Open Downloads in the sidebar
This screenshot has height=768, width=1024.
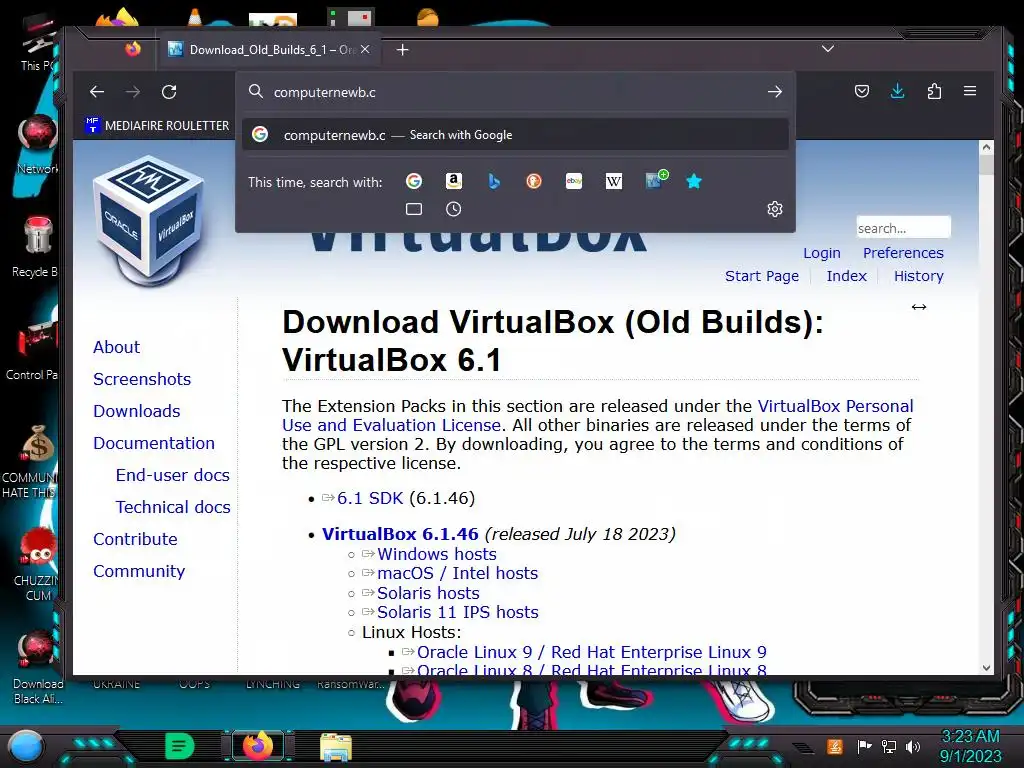pos(136,411)
